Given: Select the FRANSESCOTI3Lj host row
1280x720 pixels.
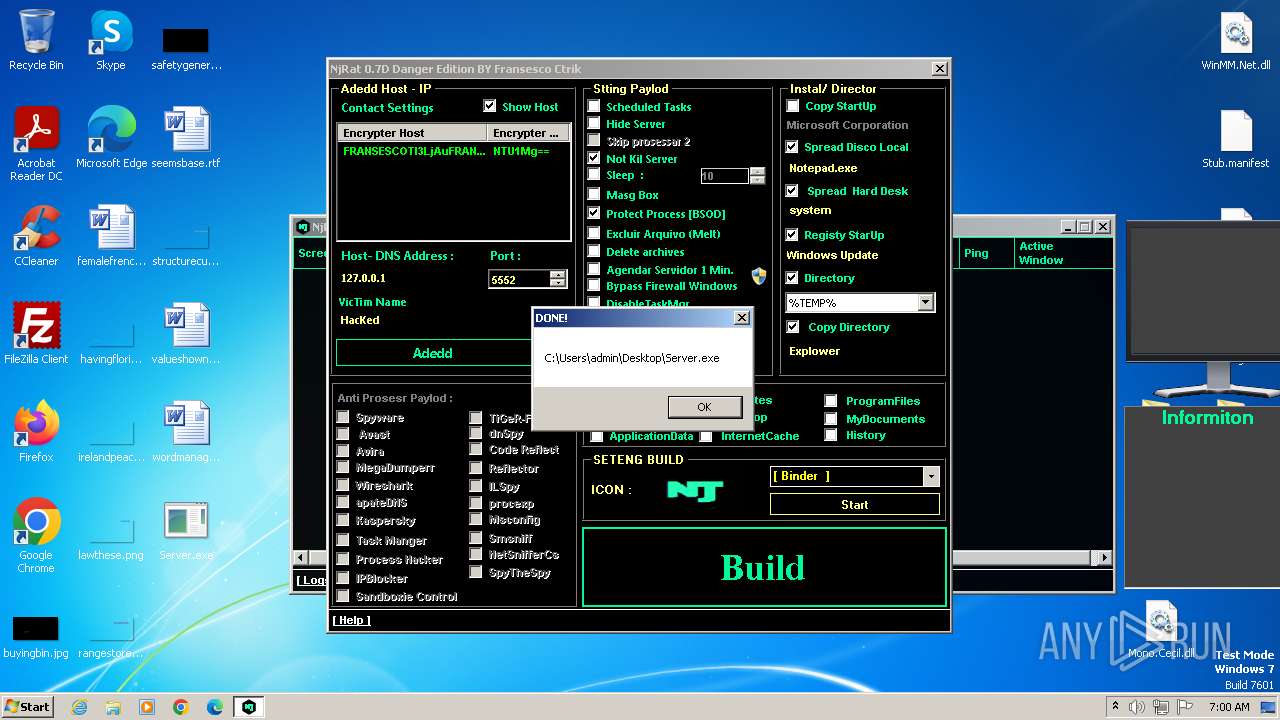Looking at the screenshot, I should pos(453,152).
